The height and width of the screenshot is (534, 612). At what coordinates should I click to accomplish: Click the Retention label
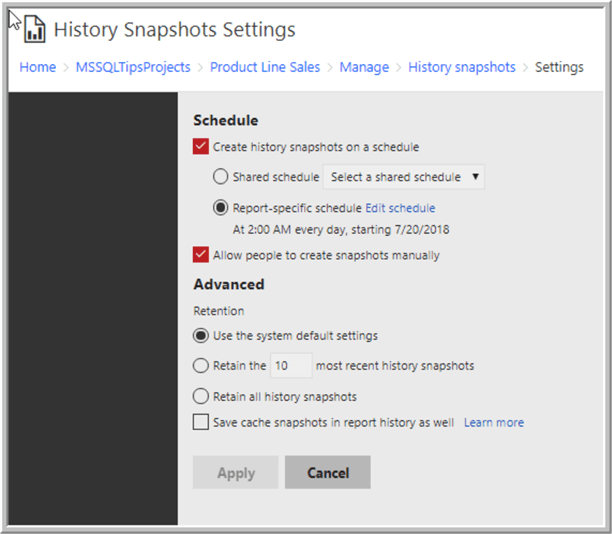tap(219, 311)
